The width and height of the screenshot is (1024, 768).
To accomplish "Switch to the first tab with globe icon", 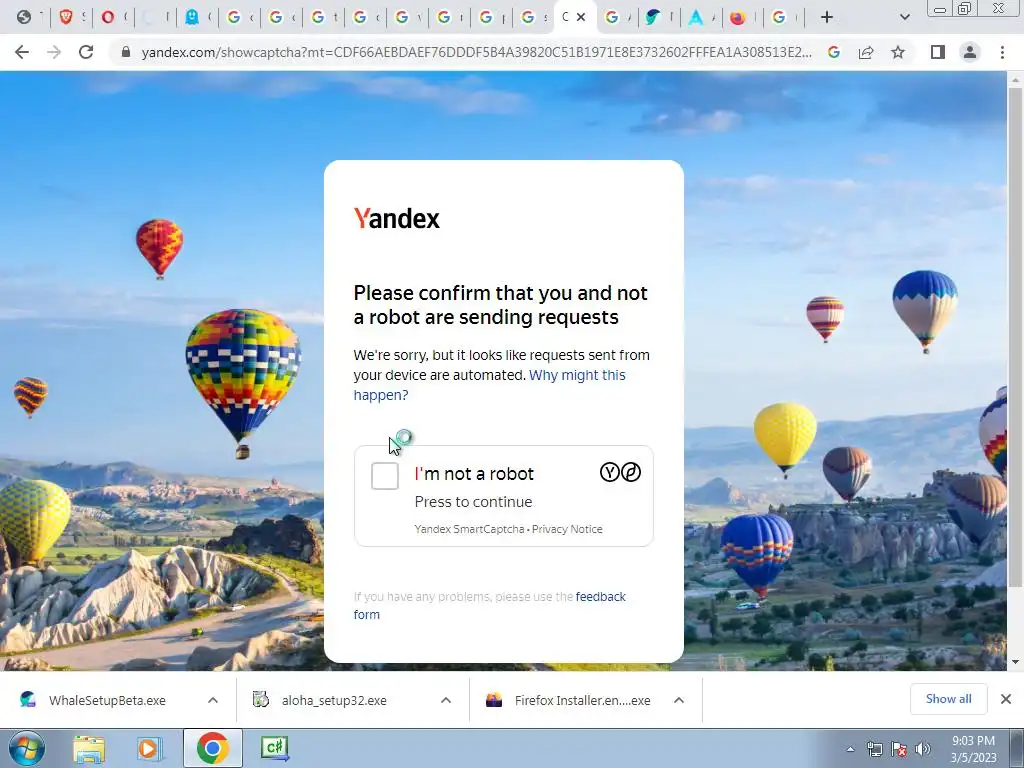I will click(x=24, y=18).
